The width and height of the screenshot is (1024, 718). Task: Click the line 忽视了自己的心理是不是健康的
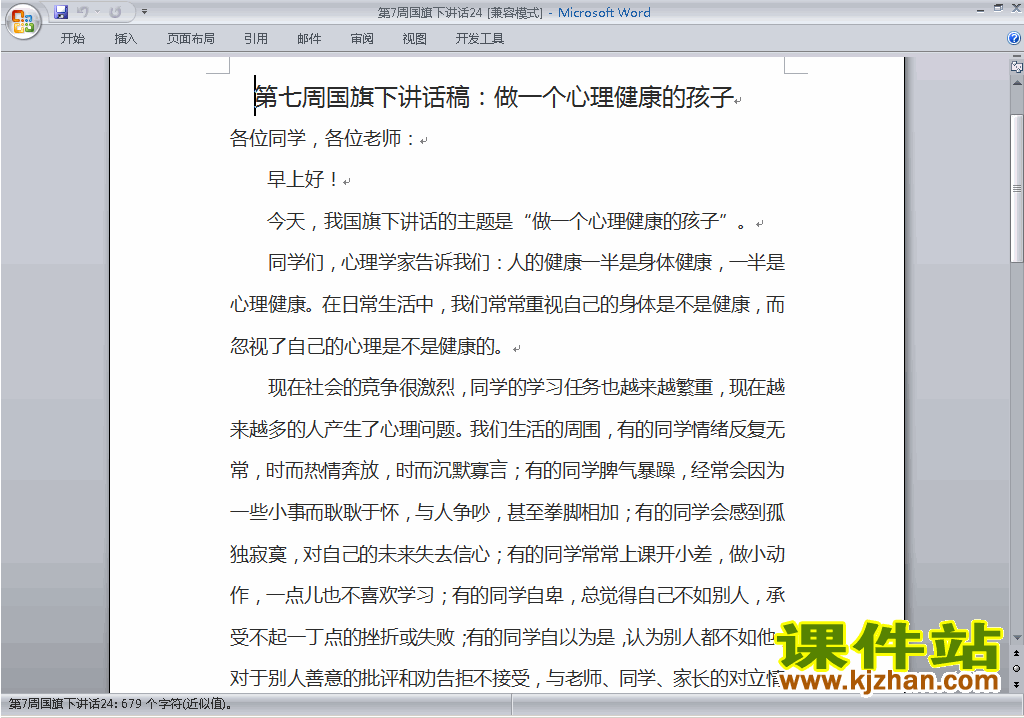pyautogui.click(x=368, y=346)
